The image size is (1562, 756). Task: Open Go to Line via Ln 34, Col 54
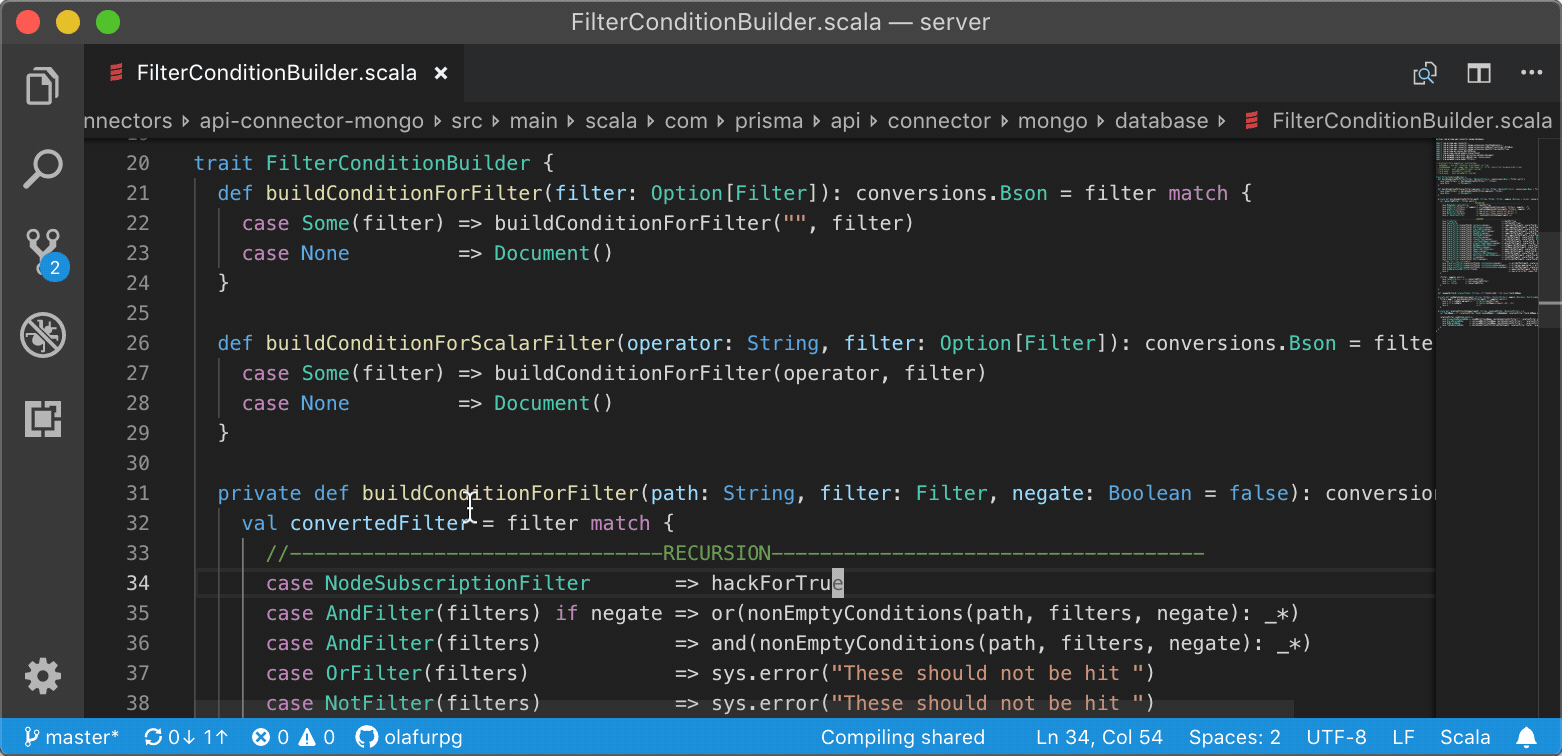coord(1099,738)
